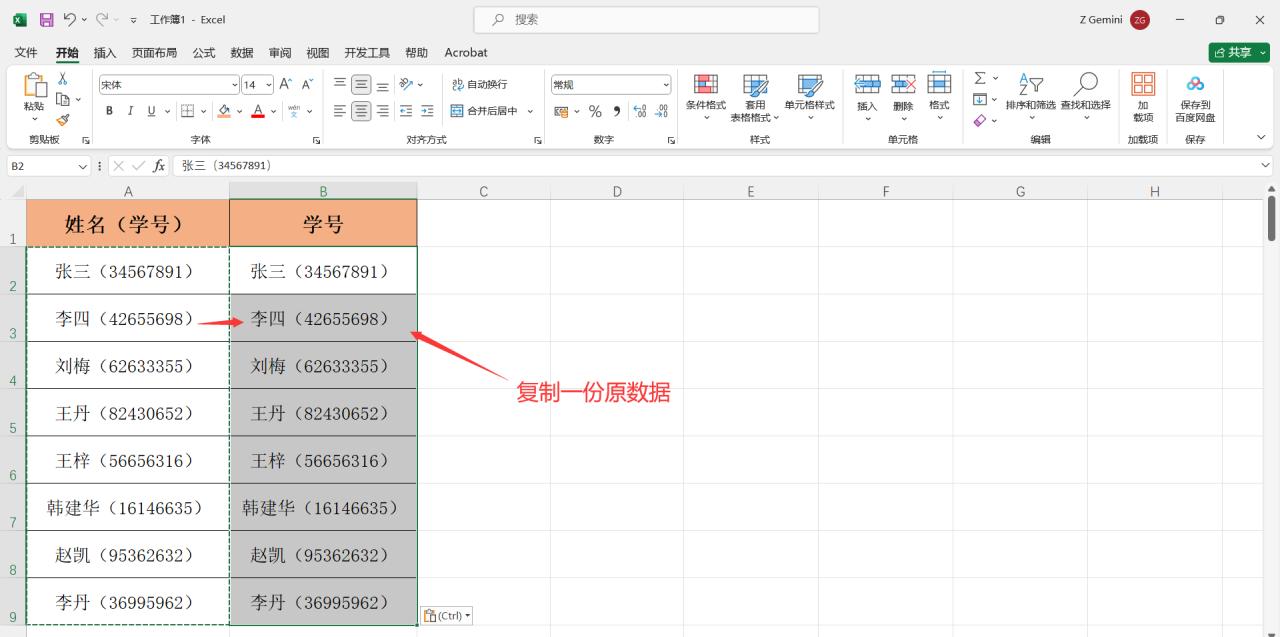
Task: Open the number format 常规 dropdown
Action: pyautogui.click(x=666, y=85)
